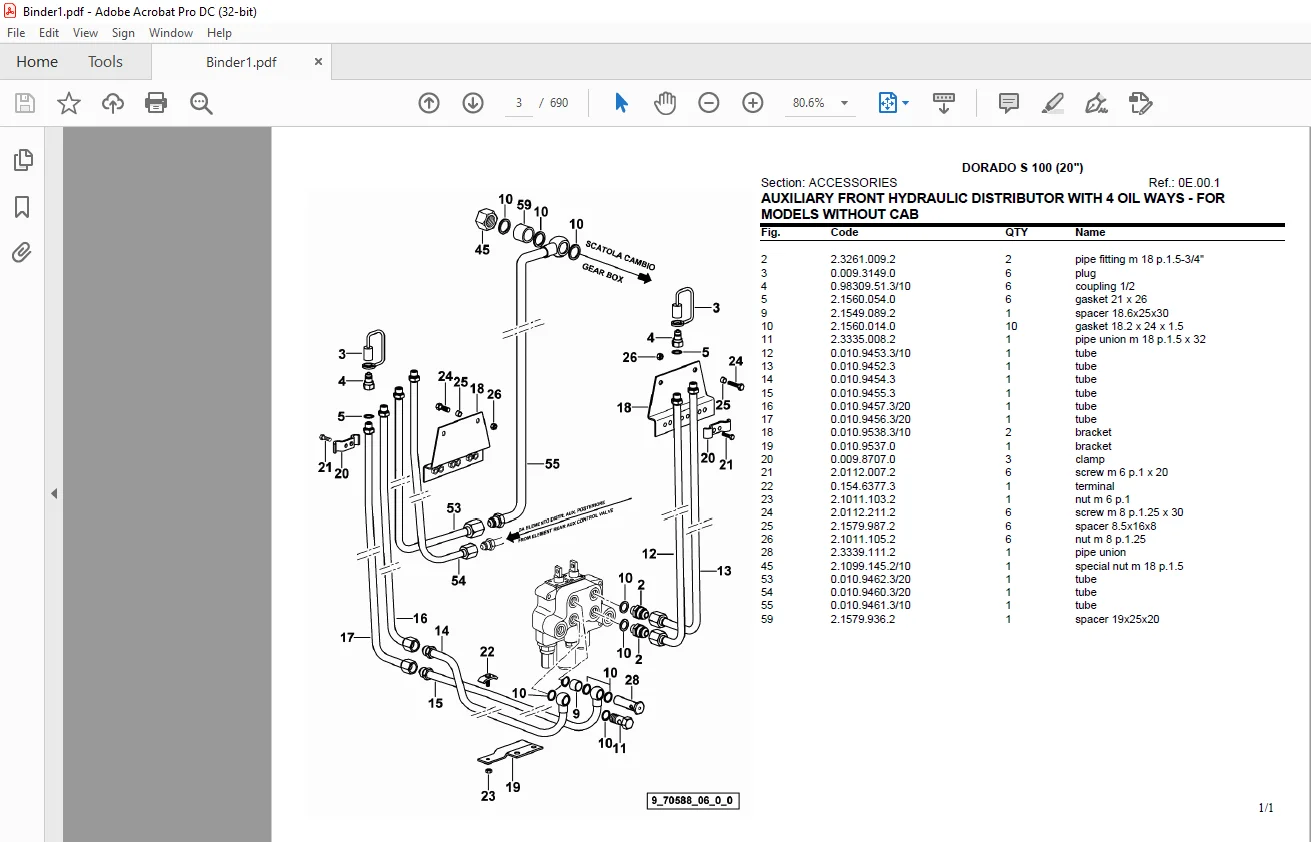Click the part name "pipe fitting m 18 p.1.5-3/4""
The image size is (1311, 842).
point(1140,260)
